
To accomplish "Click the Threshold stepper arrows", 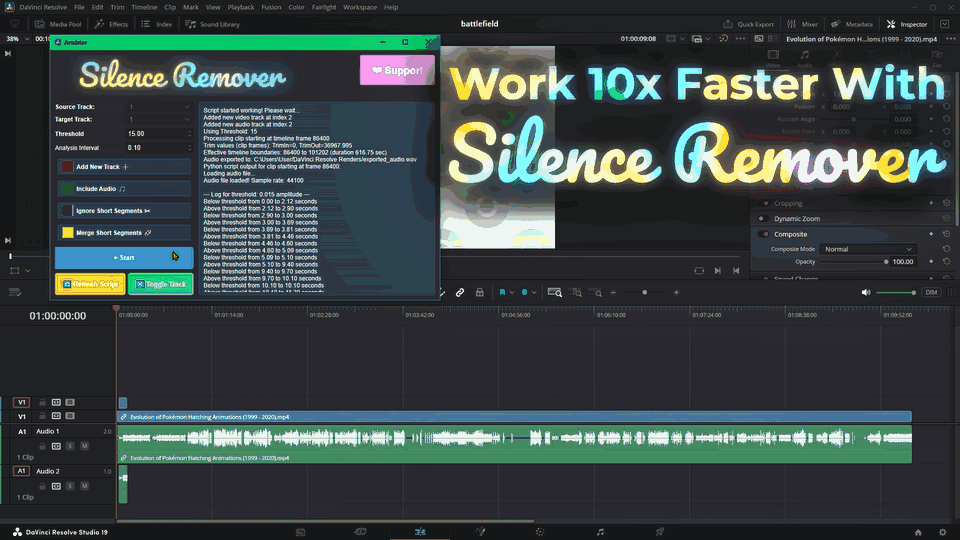I will pyautogui.click(x=189, y=133).
